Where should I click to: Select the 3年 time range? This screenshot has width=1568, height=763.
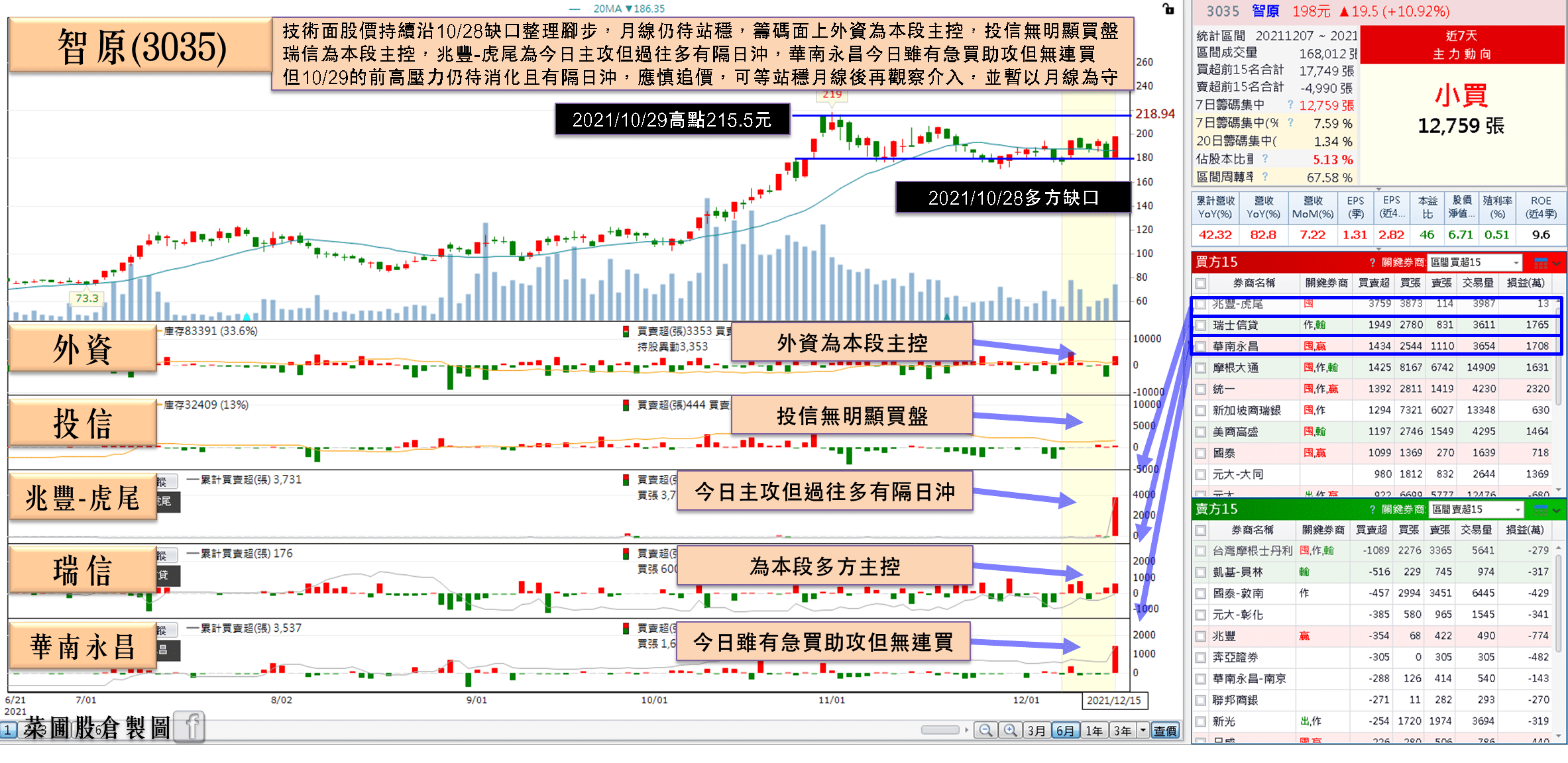click(1123, 730)
